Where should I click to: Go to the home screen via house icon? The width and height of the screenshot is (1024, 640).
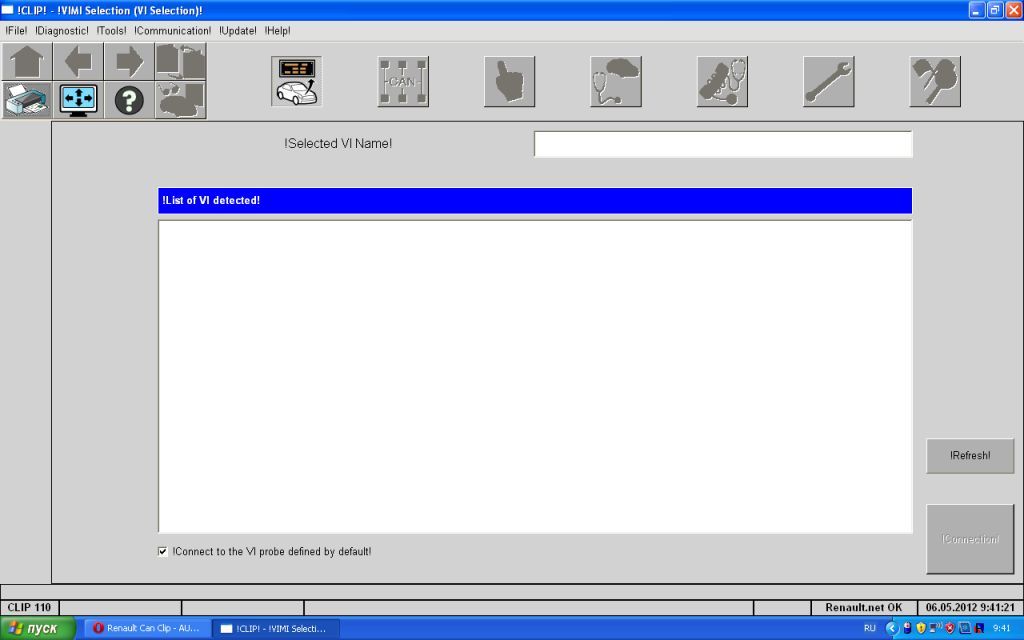(x=27, y=62)
